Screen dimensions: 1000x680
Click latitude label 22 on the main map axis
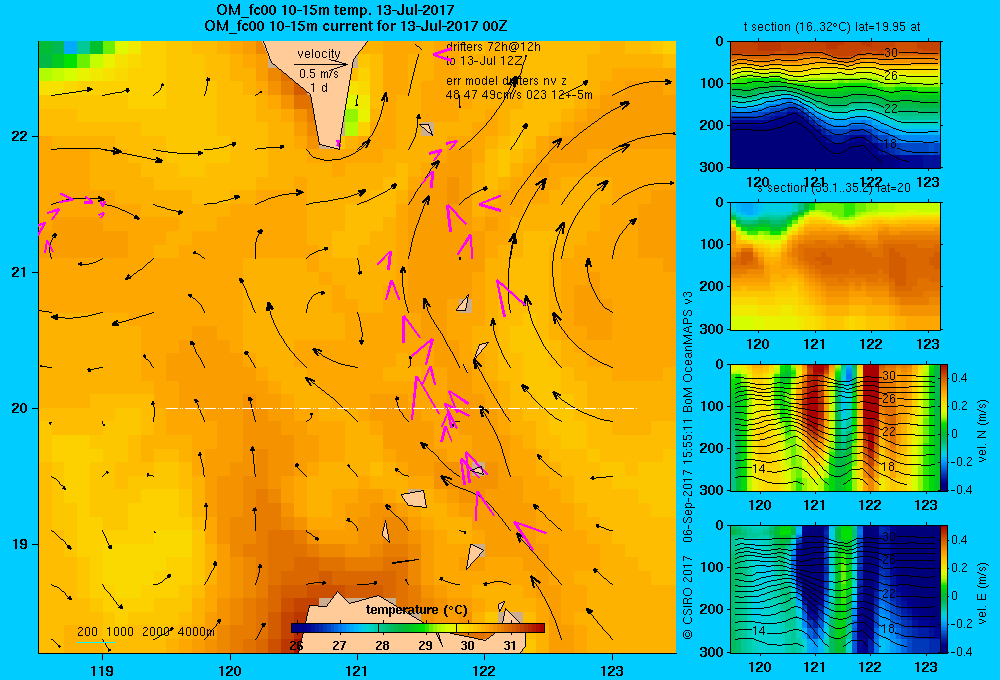click(19, 136)
